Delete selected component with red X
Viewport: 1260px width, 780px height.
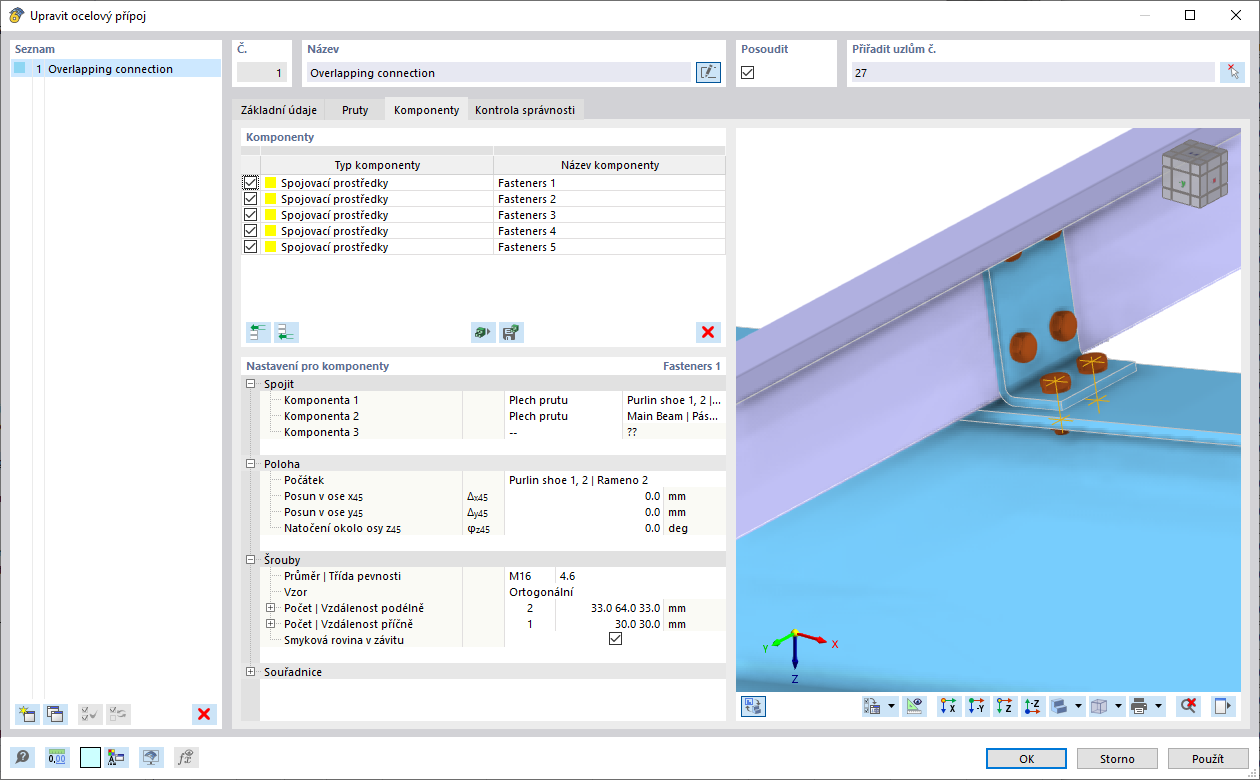[x=708, y=333]
